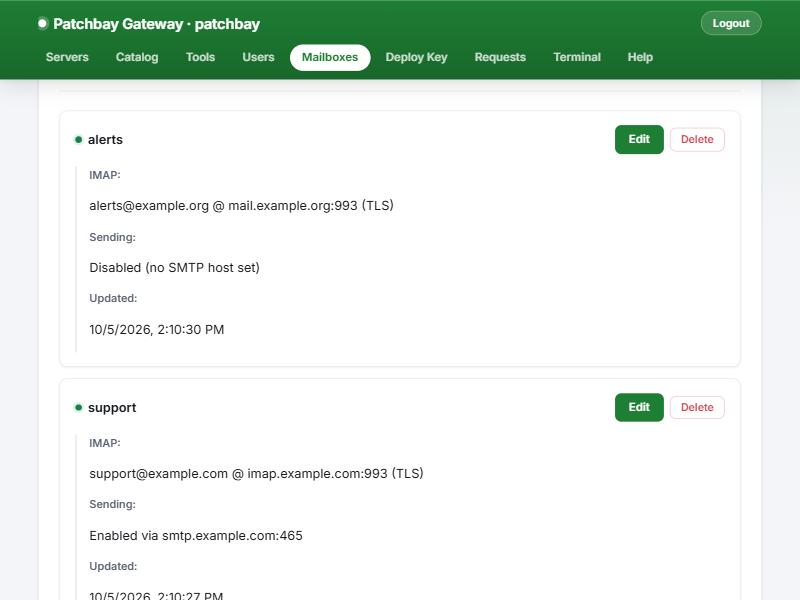This screenshot has width=800, height=600.
Task: Edit the alerts mailbox
Action: click(x=639, y=139)
